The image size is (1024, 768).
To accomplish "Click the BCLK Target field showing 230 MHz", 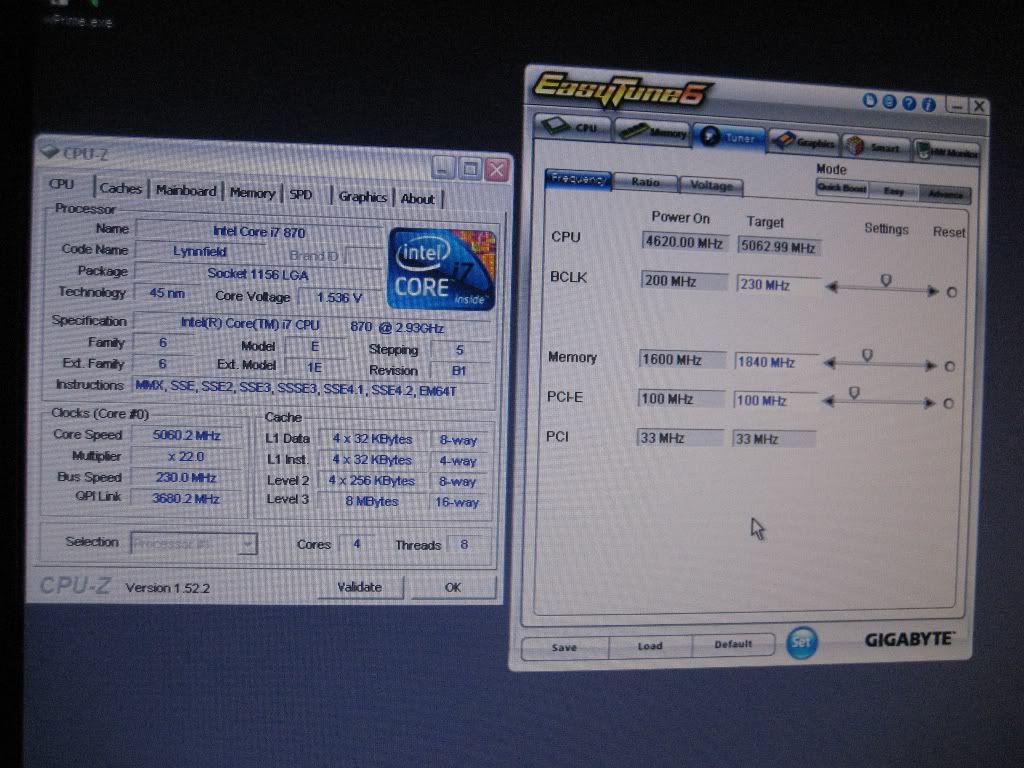I will [778, 285].
